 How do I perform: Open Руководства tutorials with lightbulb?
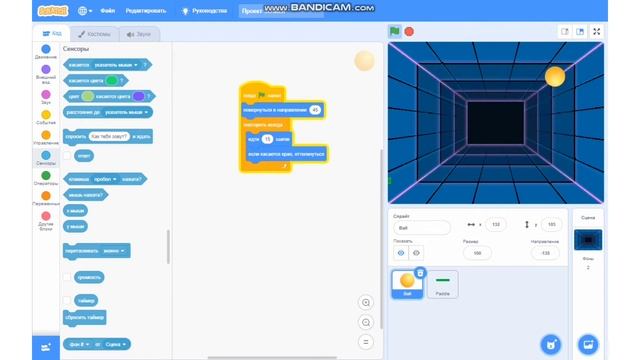tap(204, 11)
